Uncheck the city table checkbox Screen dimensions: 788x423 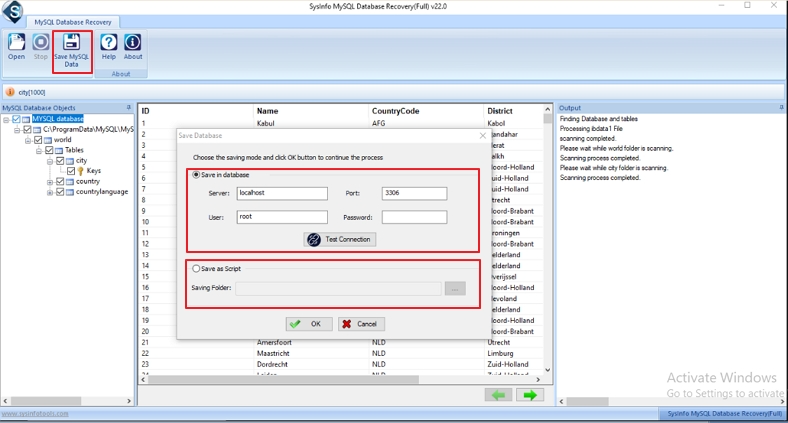tap(61, 160)
